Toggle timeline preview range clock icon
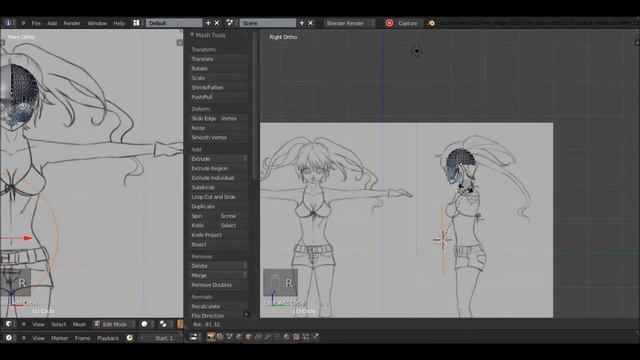Image resolution: width=640 pixels, height=360 pixels. point(130,338)
